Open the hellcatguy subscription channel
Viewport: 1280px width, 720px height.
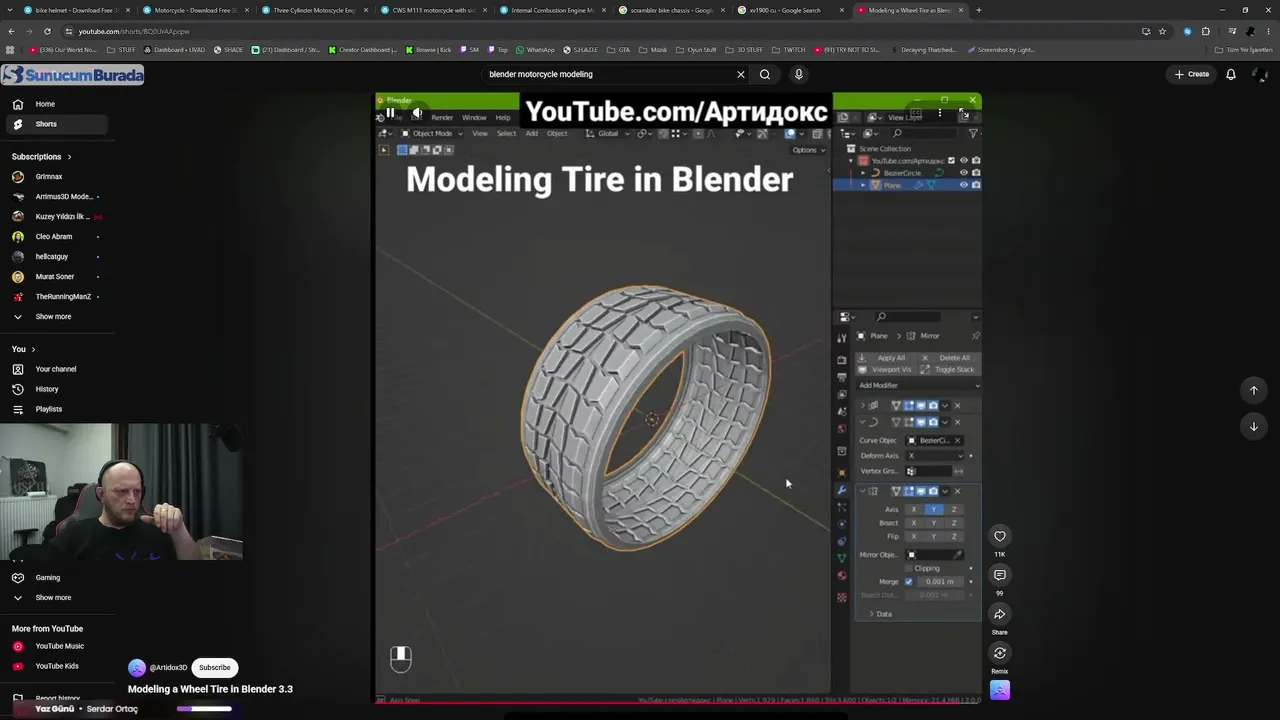(57, 257)
